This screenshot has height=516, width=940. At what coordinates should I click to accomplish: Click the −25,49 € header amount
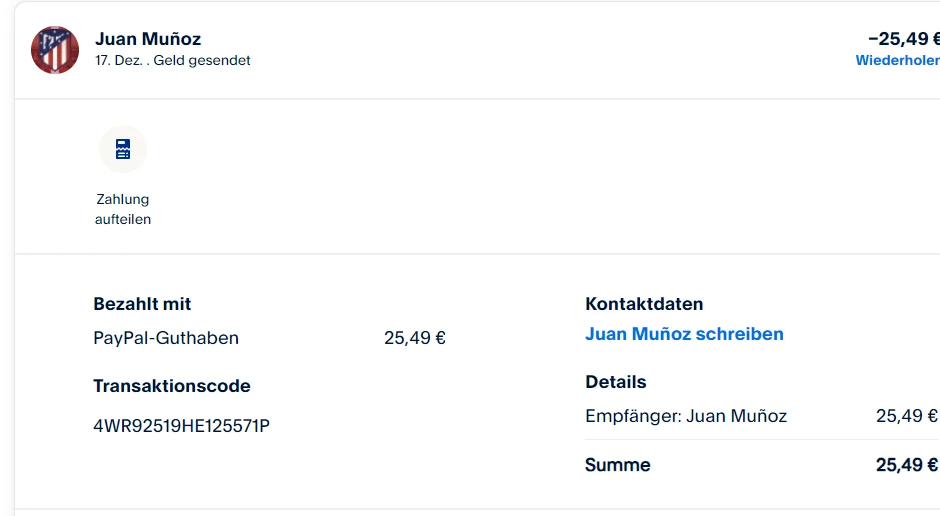coord(903,39)
